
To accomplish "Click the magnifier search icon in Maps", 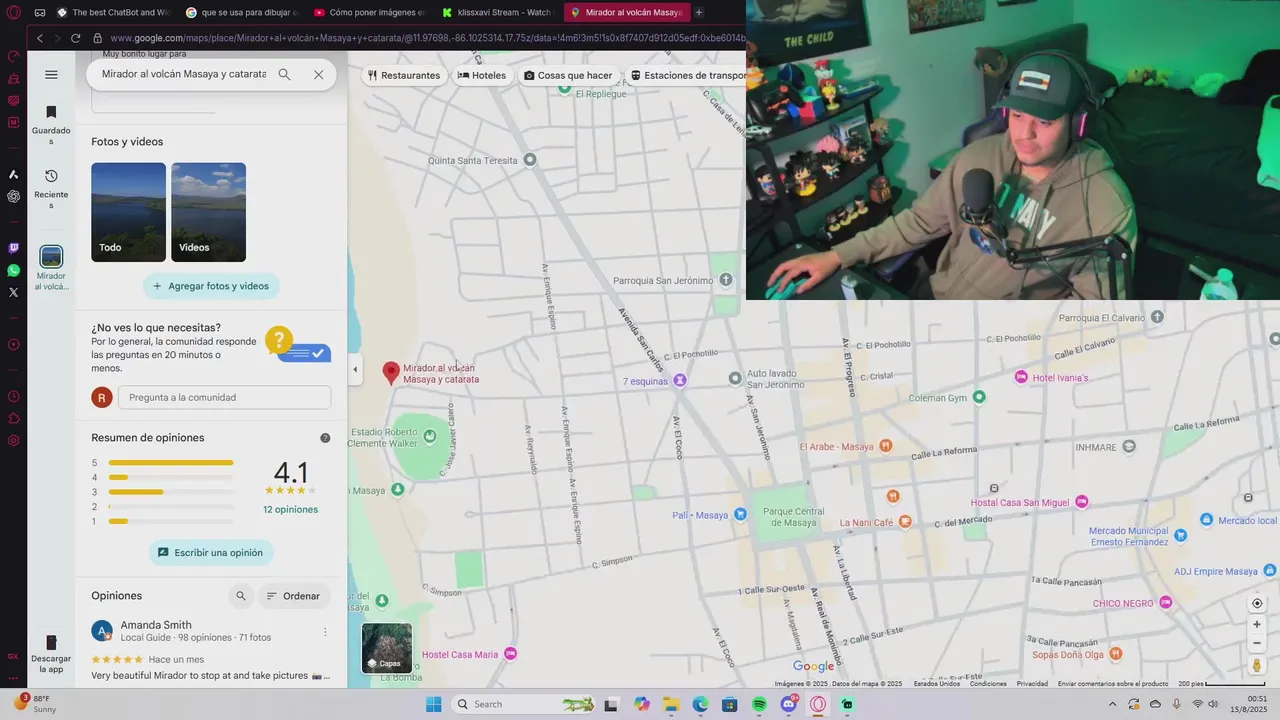I will click(285, 74).
